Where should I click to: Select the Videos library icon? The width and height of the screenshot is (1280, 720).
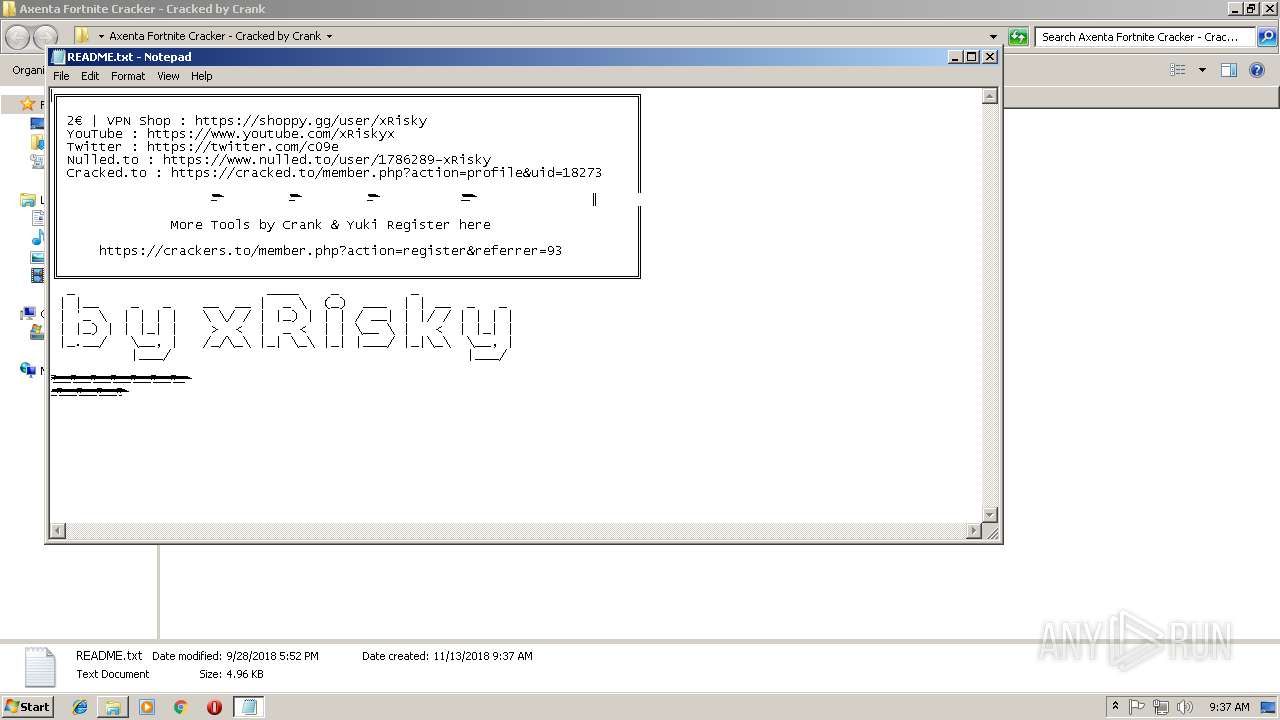coord(38,275)
